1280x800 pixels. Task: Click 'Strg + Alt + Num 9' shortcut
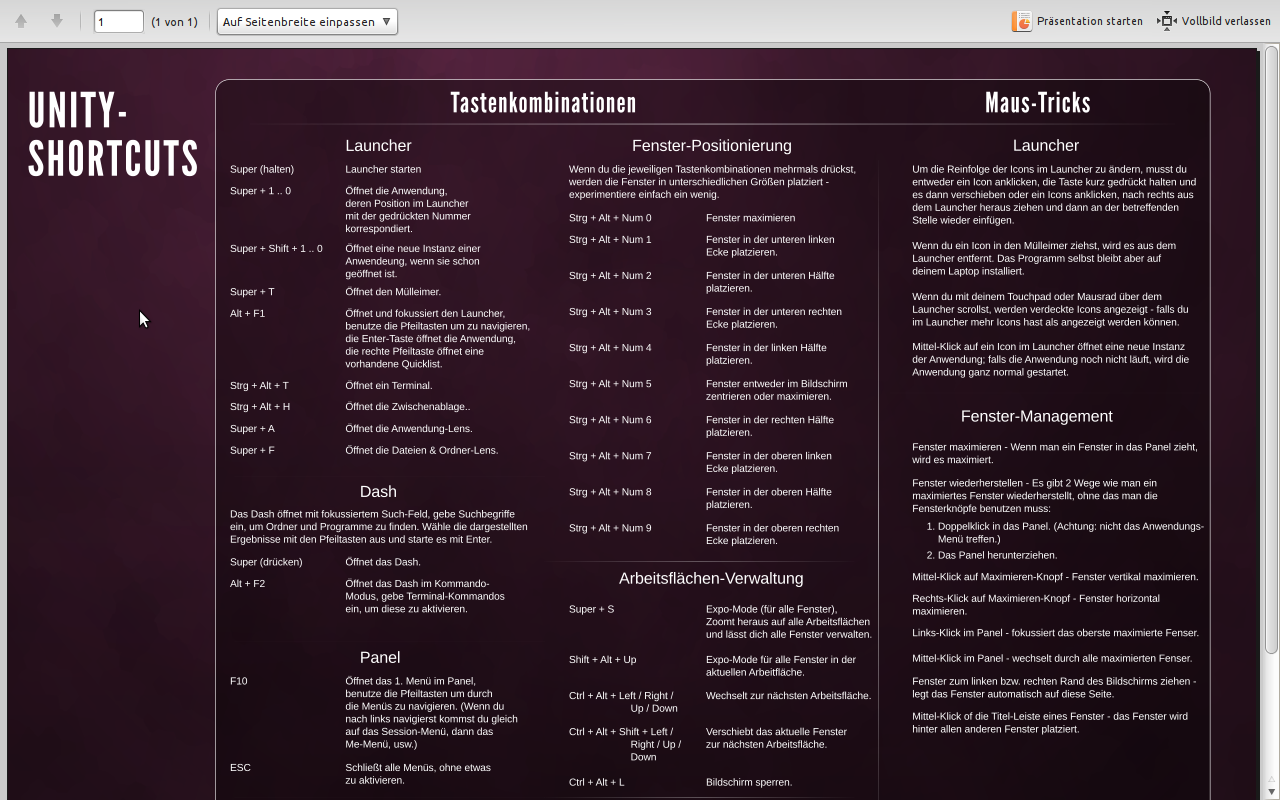[610, 527]
